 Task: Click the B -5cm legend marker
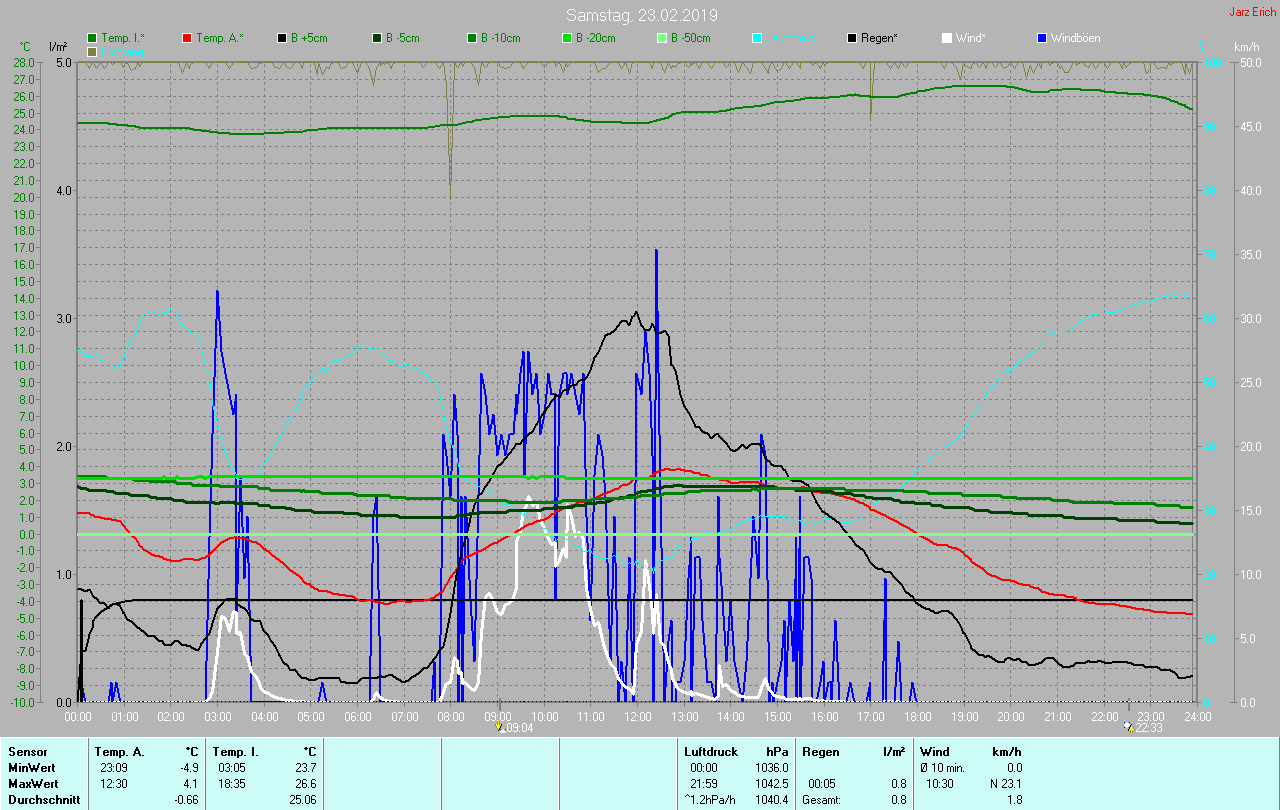(377, 38)
